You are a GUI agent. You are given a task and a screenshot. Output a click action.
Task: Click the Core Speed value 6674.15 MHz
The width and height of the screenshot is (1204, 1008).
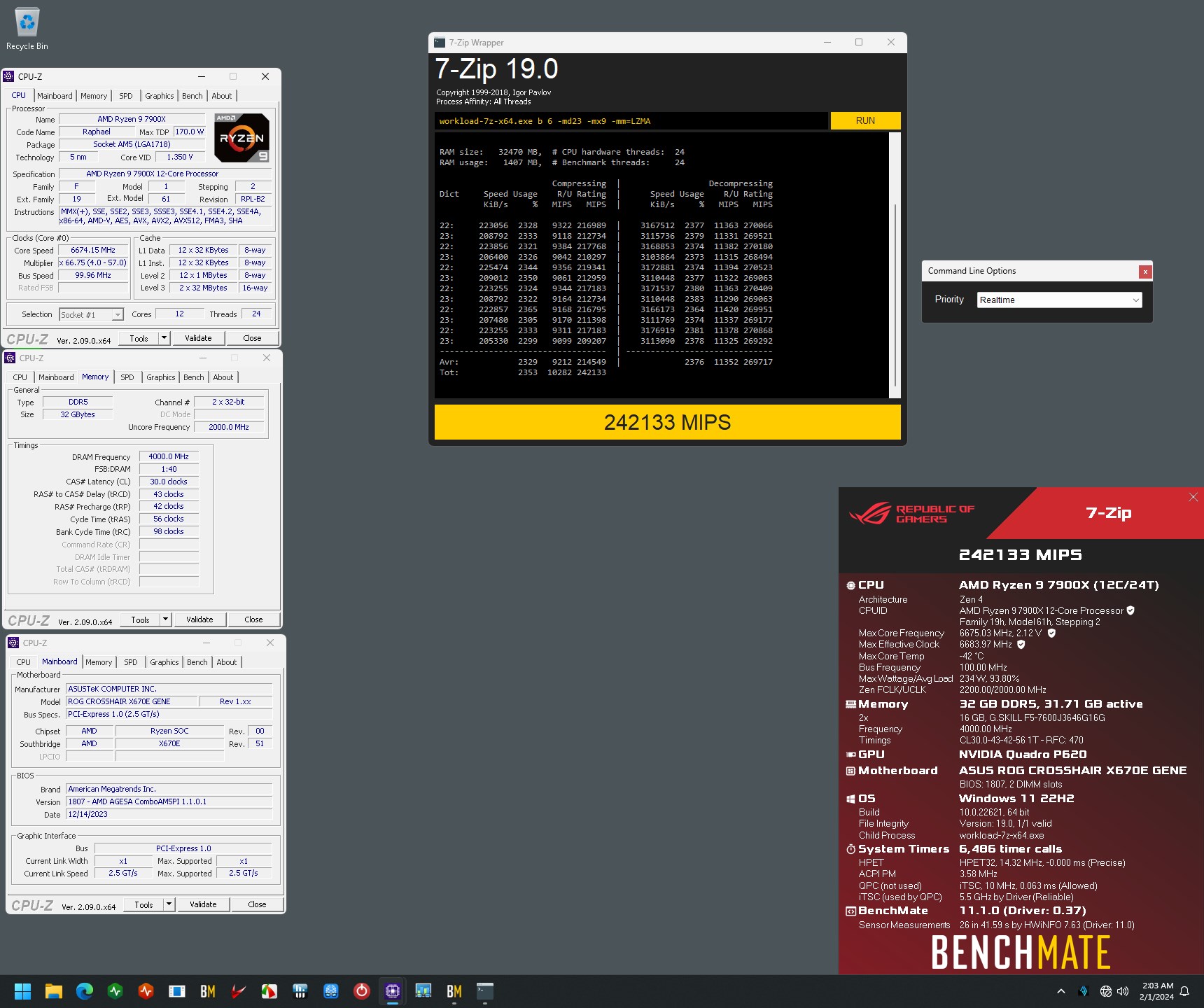(x=94, y=251)
